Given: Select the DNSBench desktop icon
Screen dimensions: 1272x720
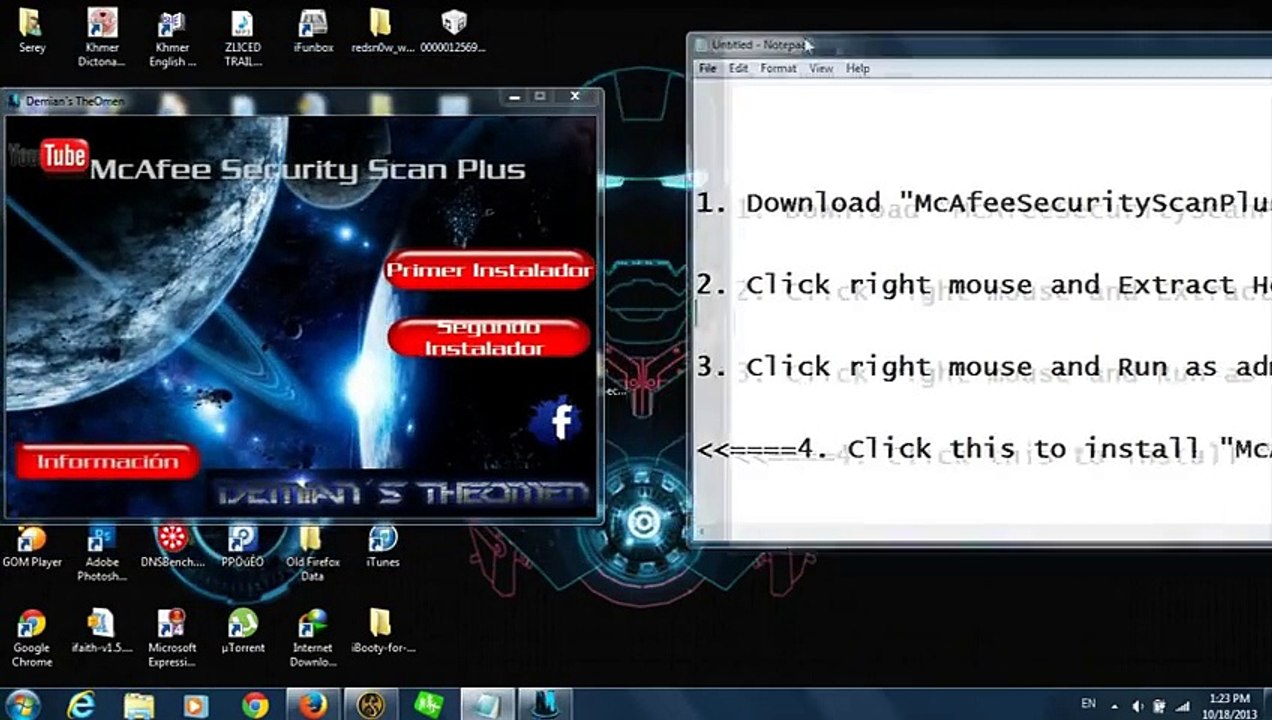Looking at the screenshot, I should click(173, 546).
